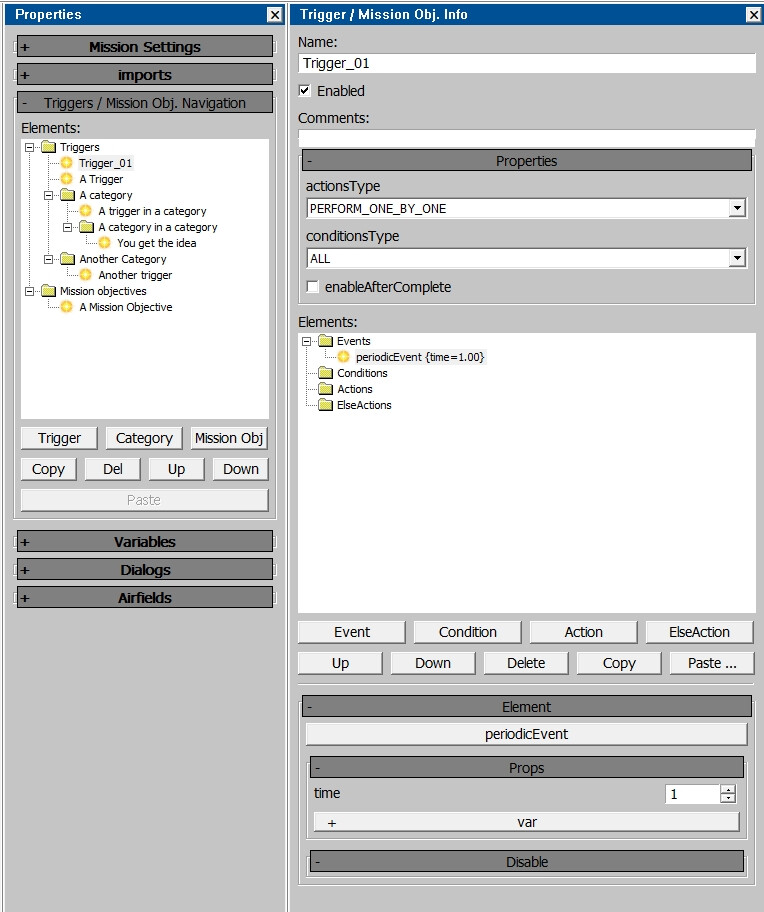Toggle the Enabled checkbox
This screenshot has width=764, height=912.
tap(305, 91)
